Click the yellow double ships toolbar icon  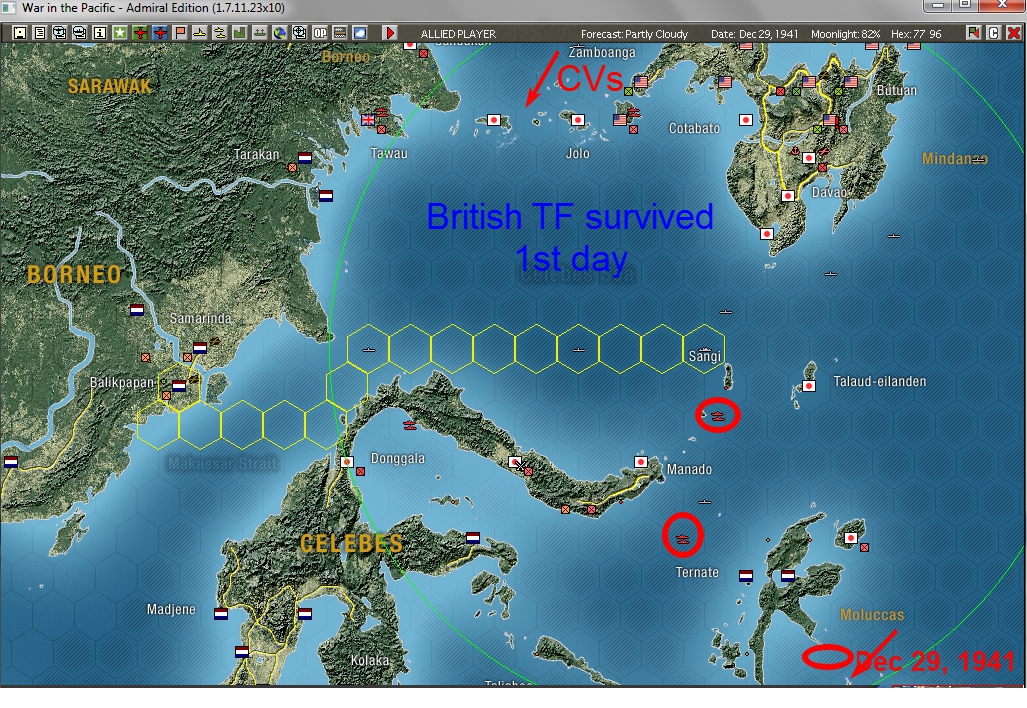coord(220,33)
